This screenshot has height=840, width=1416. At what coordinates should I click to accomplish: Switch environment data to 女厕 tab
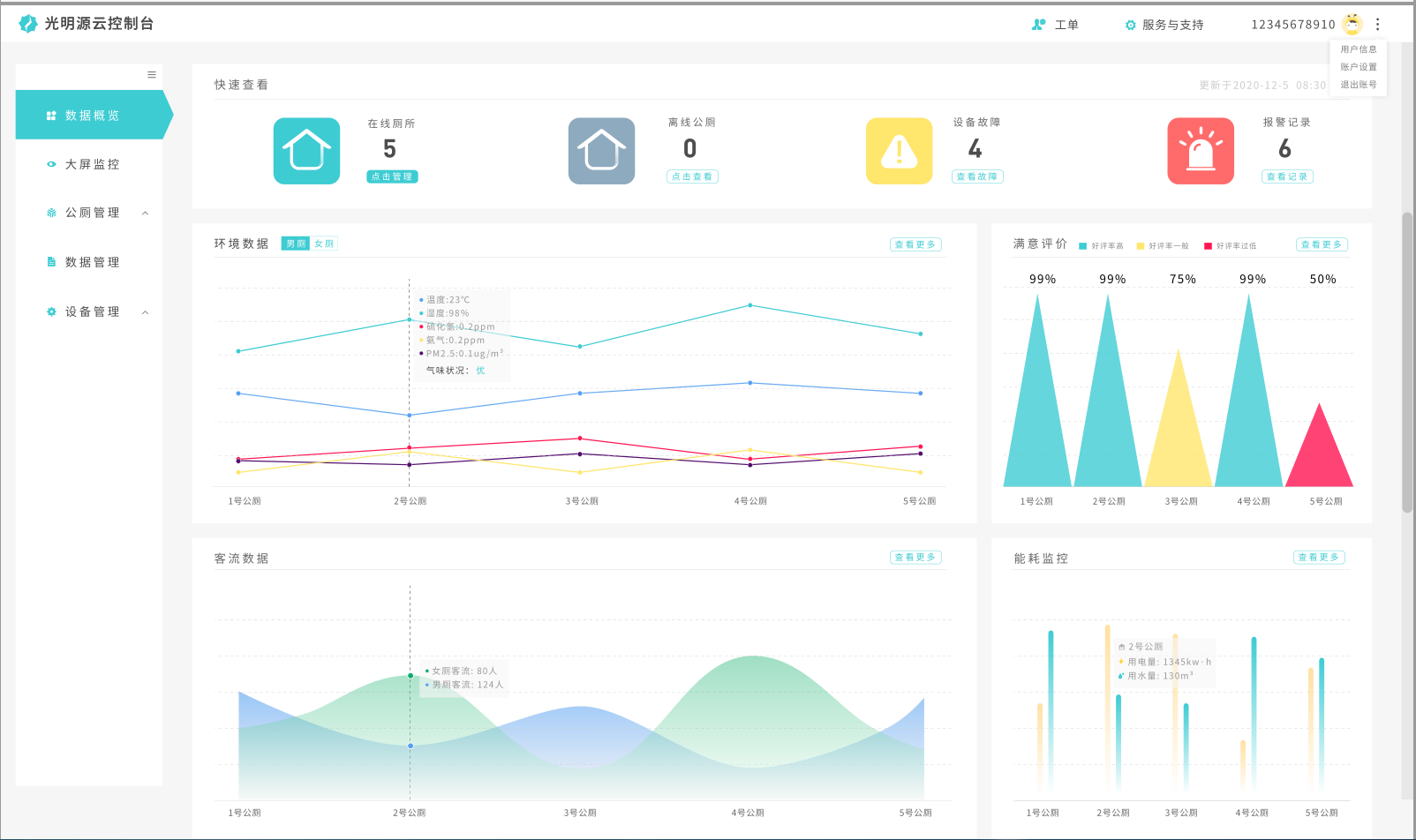pyautogui.click(x=324, y=244)
